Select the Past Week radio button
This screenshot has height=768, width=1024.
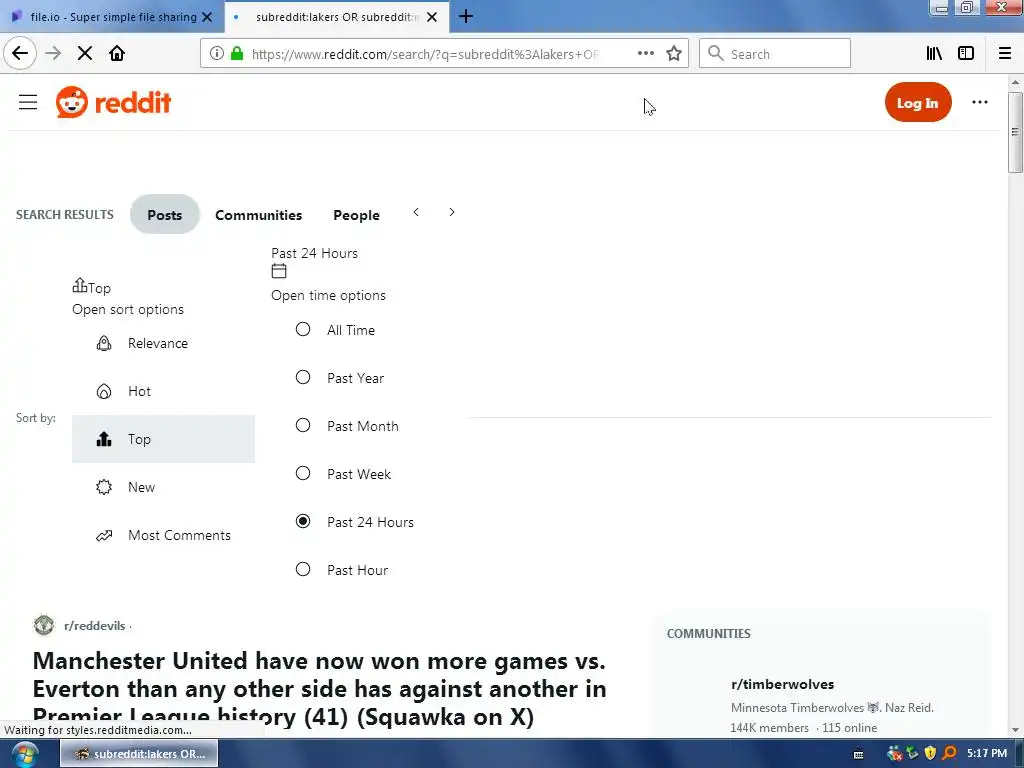303,473
